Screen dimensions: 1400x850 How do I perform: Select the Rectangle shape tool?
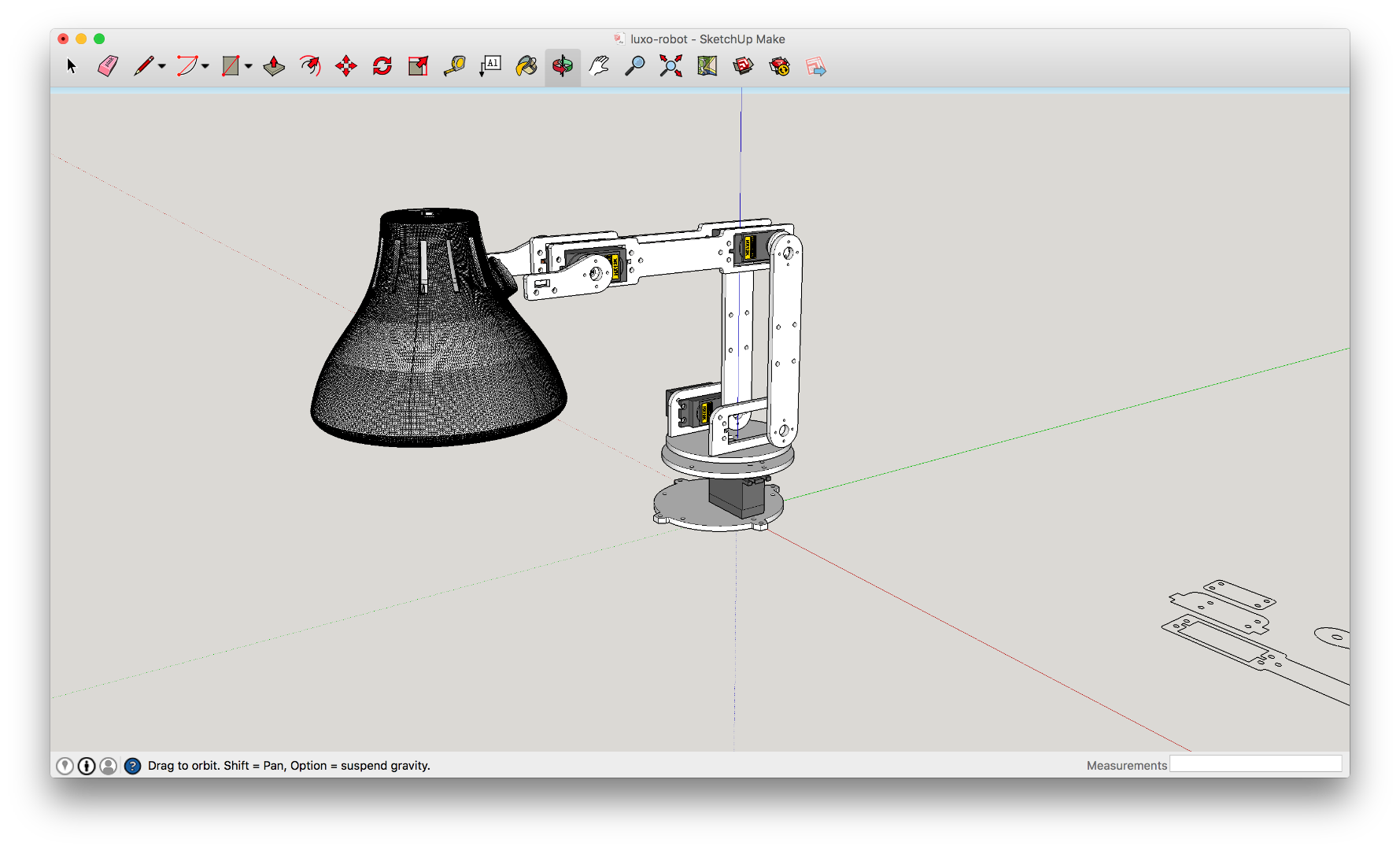pos(231,67)
